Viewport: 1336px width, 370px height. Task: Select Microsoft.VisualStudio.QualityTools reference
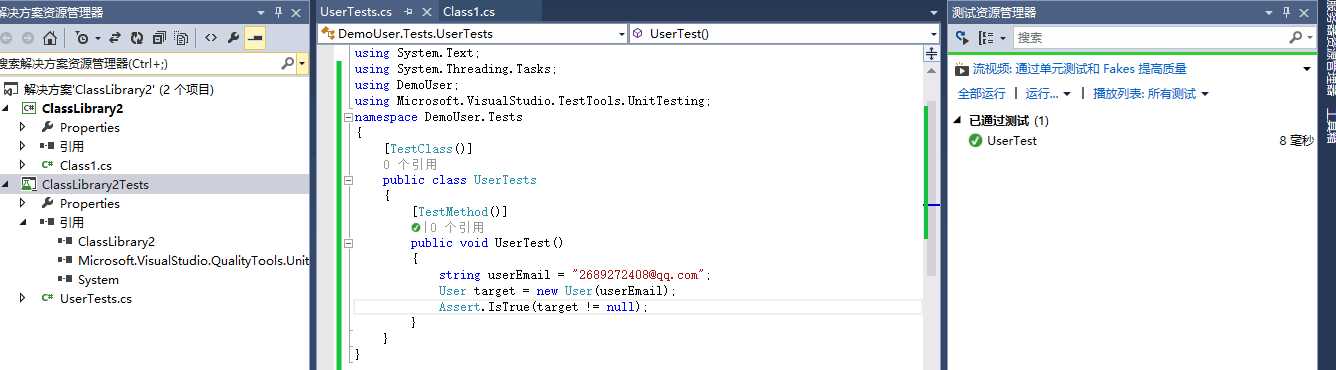(x=194, y=260)
